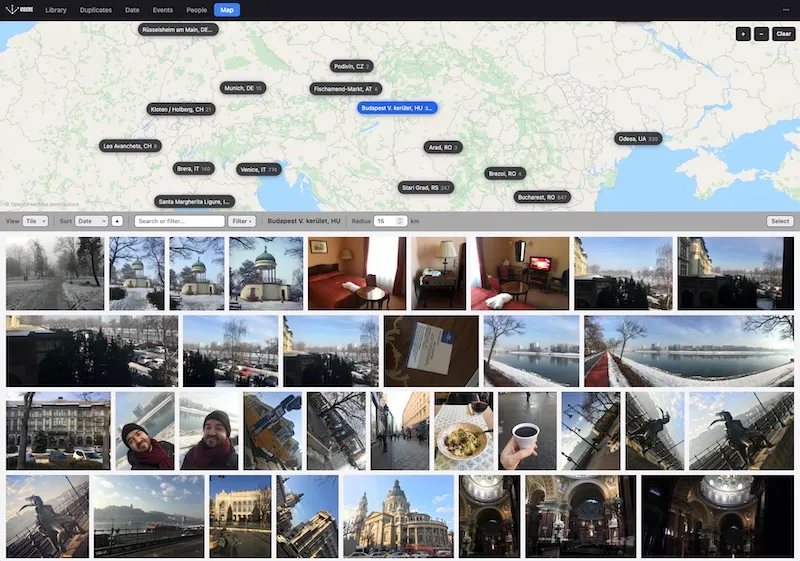Open the Date tab
This screenshot has width=800, height=561.
coord(132,10)
